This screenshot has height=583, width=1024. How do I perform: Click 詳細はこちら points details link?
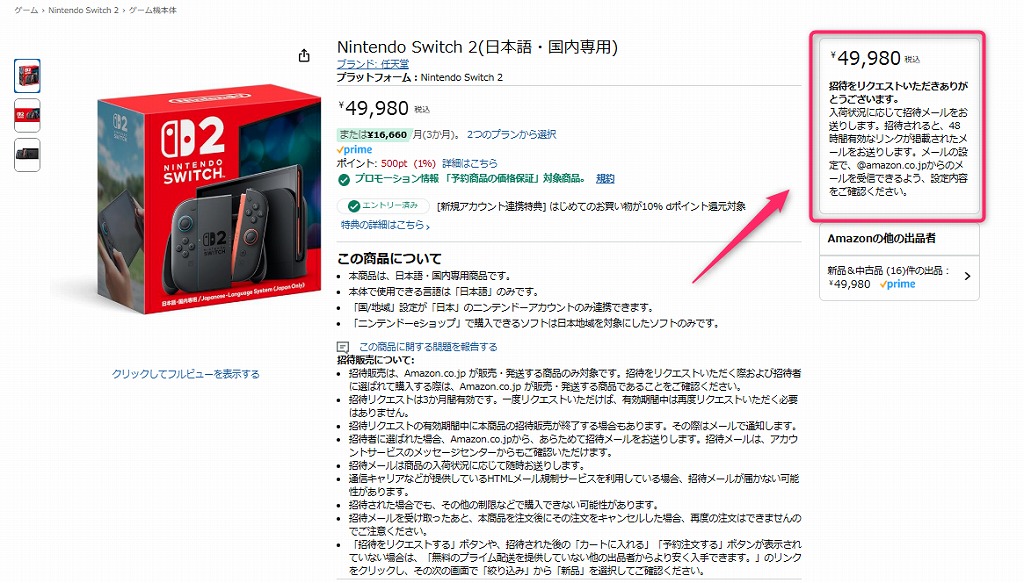[x=470, y=163]
